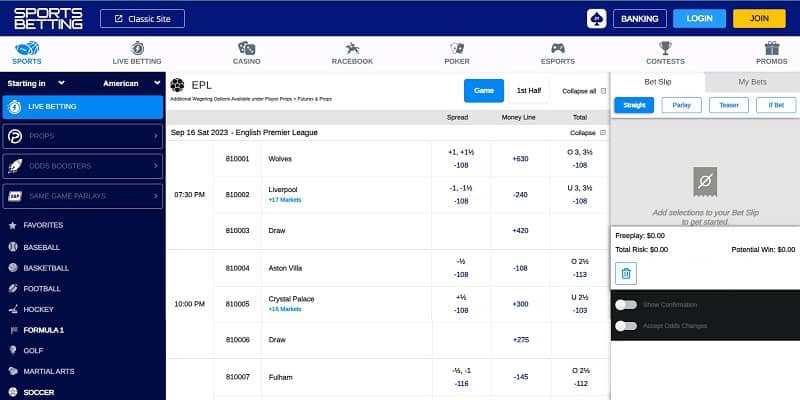Image resolution: width=800 pixels, height=400 pixels.
Task: Expand the Props menu chevron
Action: [x=156, y=136]
